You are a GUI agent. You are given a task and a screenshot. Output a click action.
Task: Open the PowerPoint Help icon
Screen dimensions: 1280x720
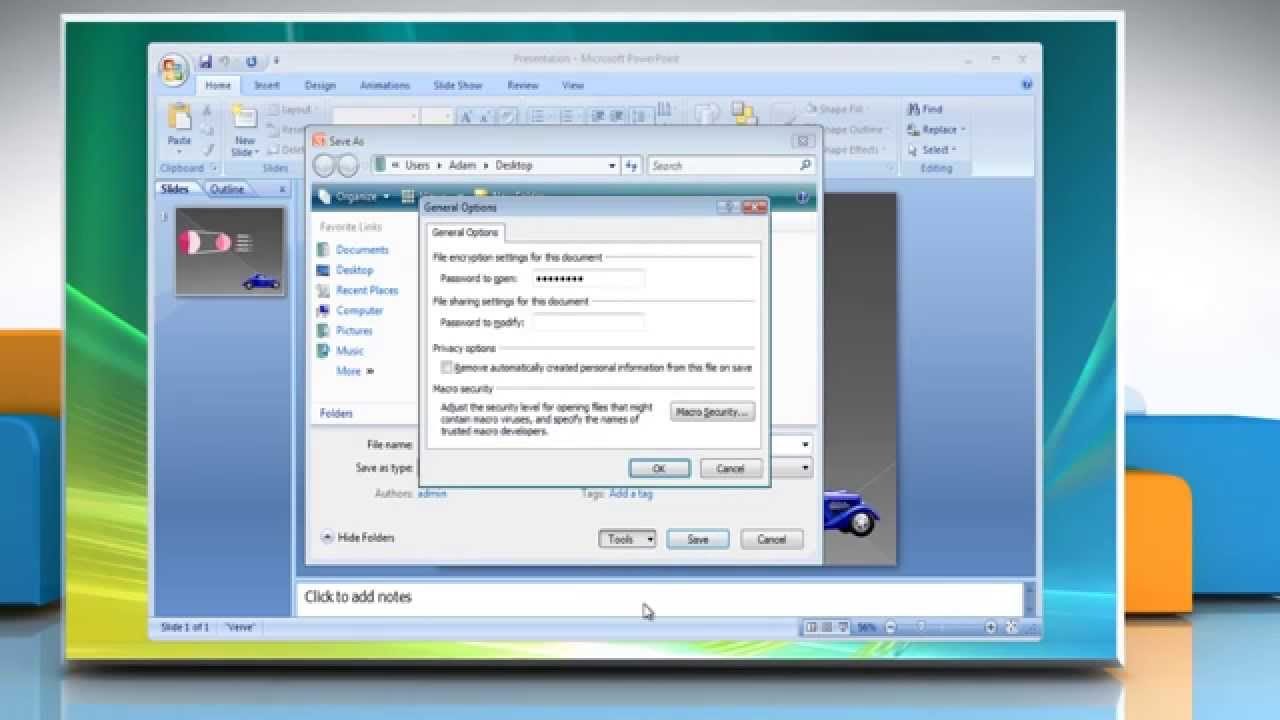(1026, 85)
